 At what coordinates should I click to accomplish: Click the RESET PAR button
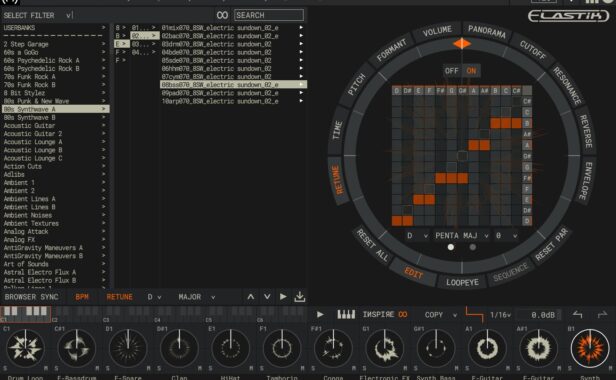click(552, 244)
